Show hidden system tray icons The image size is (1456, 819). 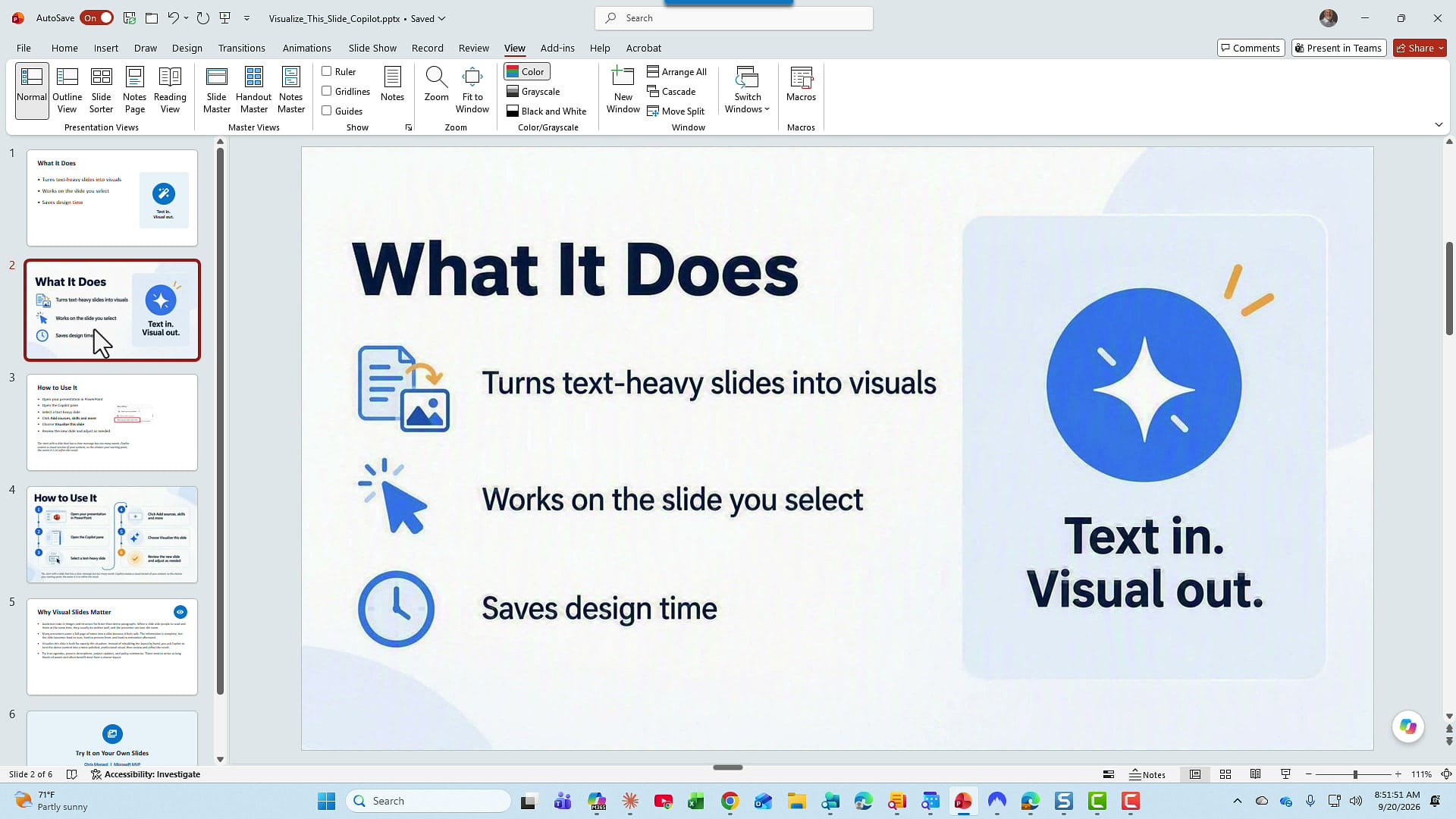pos(1237,801)
